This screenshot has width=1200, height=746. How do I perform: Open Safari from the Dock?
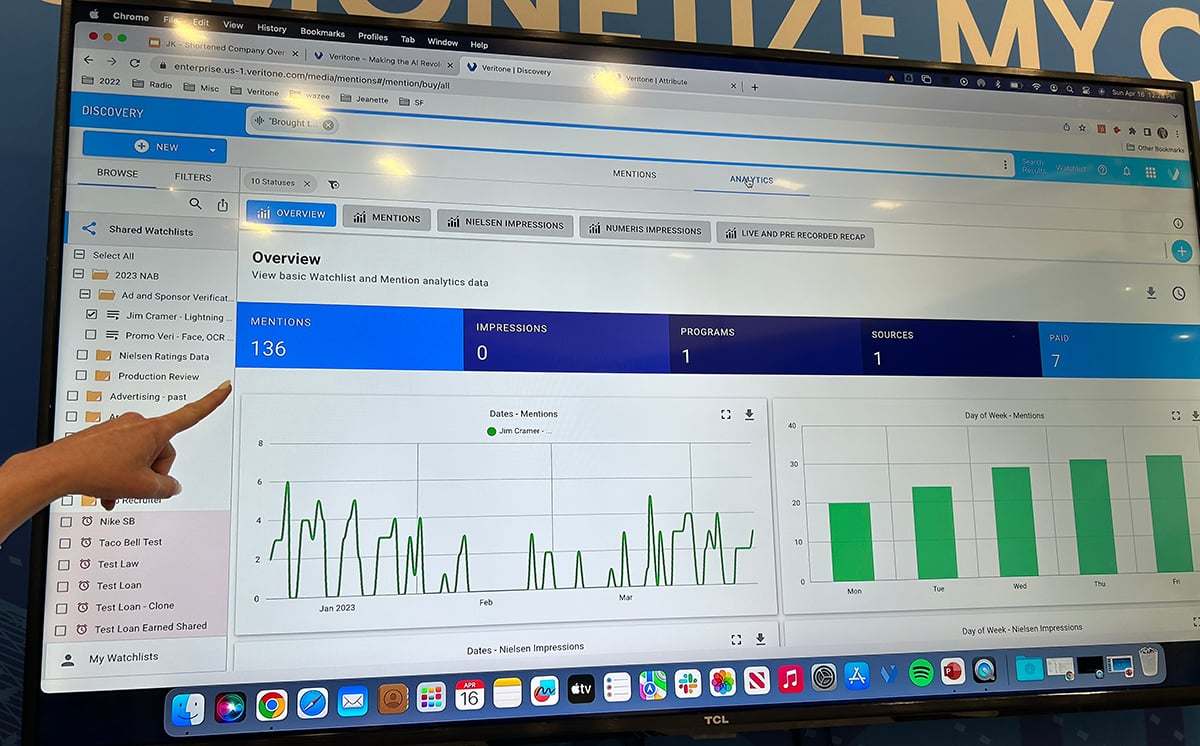(x=312, y=703)
